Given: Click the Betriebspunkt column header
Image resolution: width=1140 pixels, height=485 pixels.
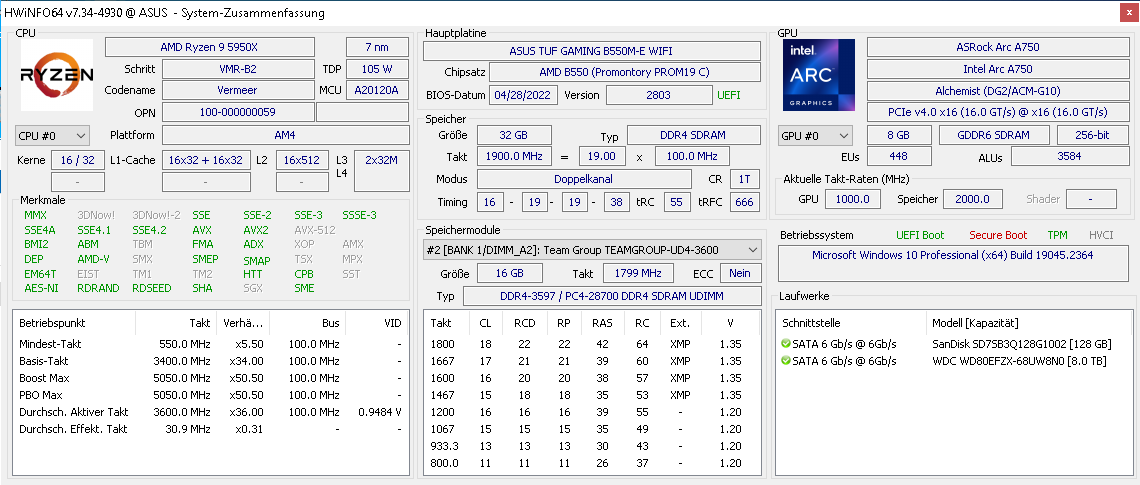Looking at the screenshot, I should [x=74, y=323].
